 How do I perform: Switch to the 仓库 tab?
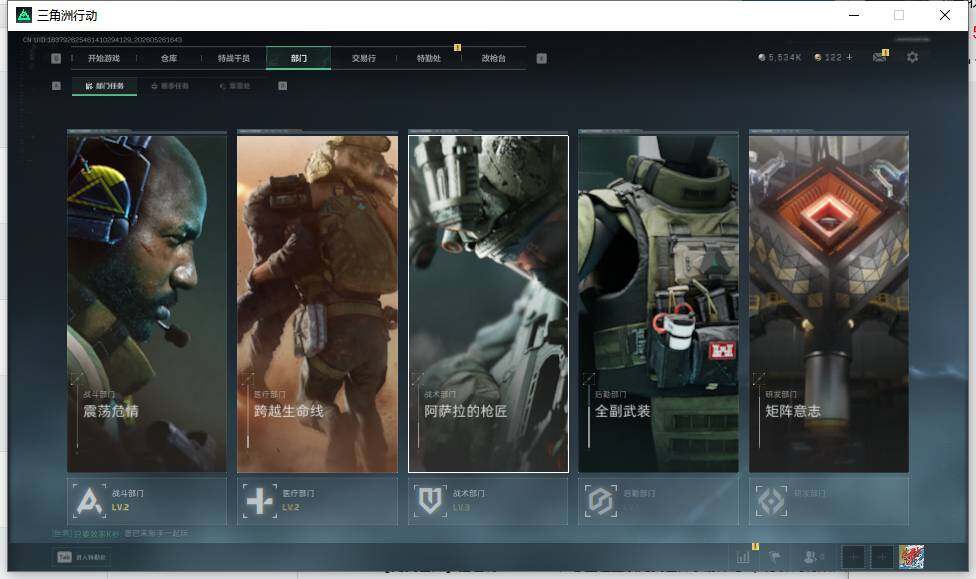coord(169,58)
